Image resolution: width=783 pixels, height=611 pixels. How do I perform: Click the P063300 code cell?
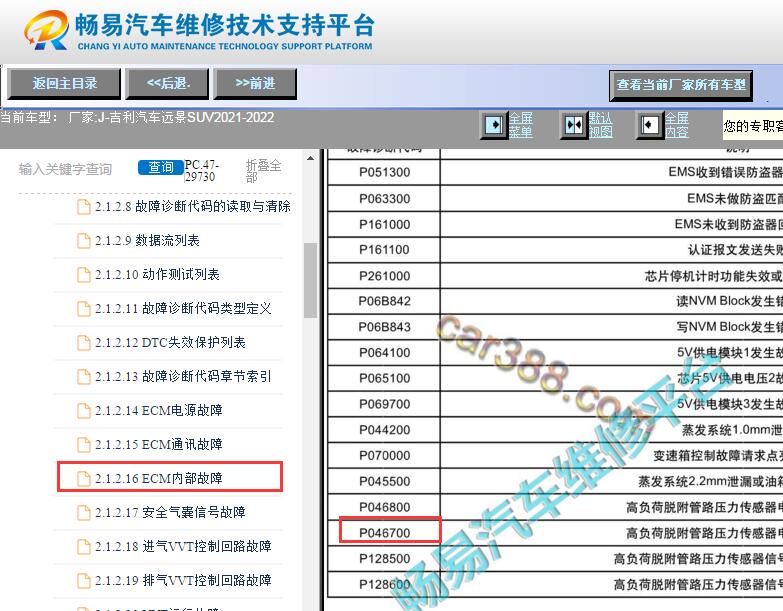(x=384, y=199)
